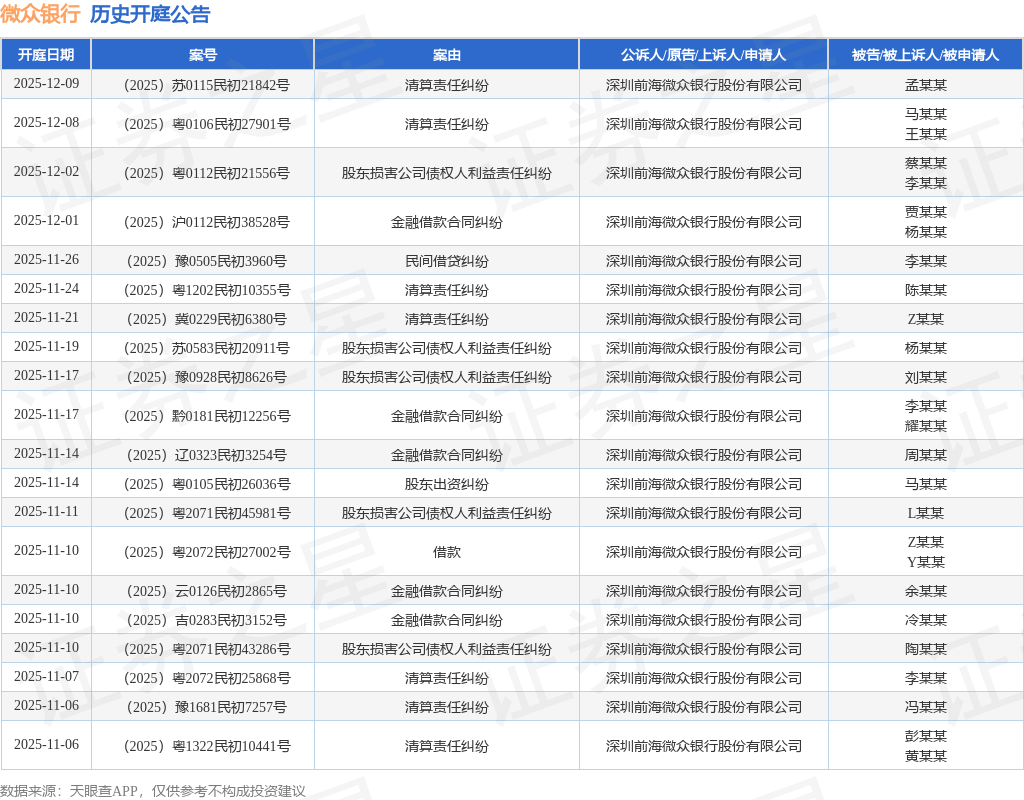This screenshot has width=1024, height=800.
Task: Click defendant 周某某
Action: (926, 455)
